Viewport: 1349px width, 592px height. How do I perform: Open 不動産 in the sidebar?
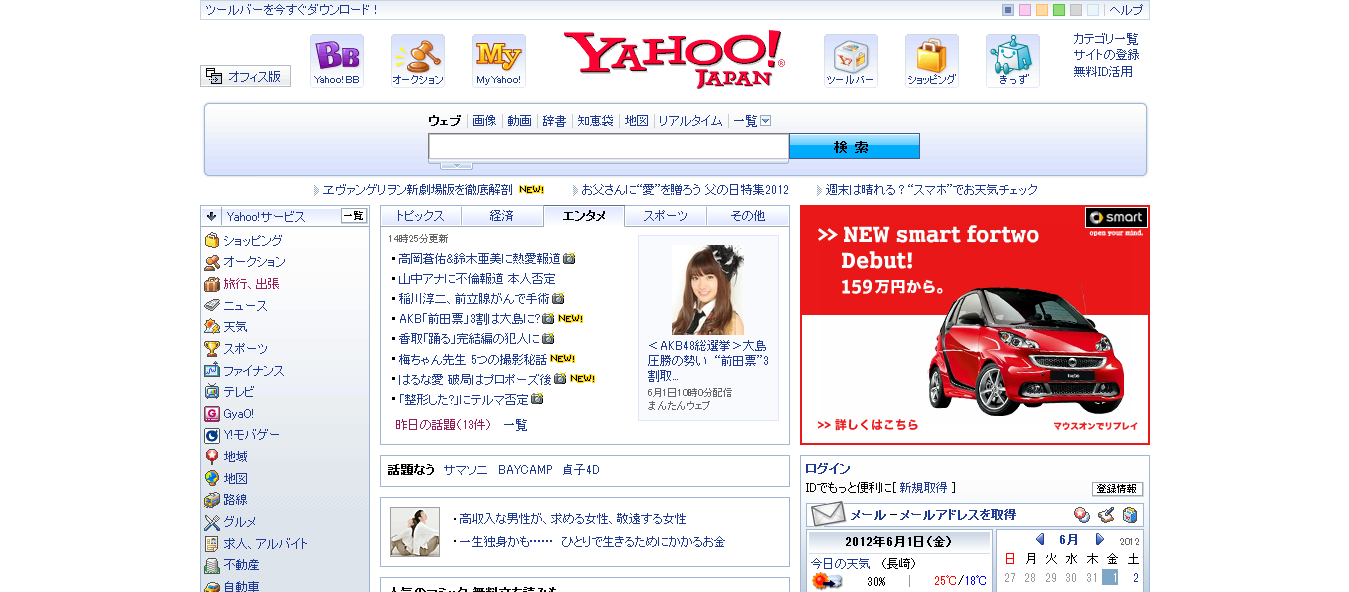241,565
